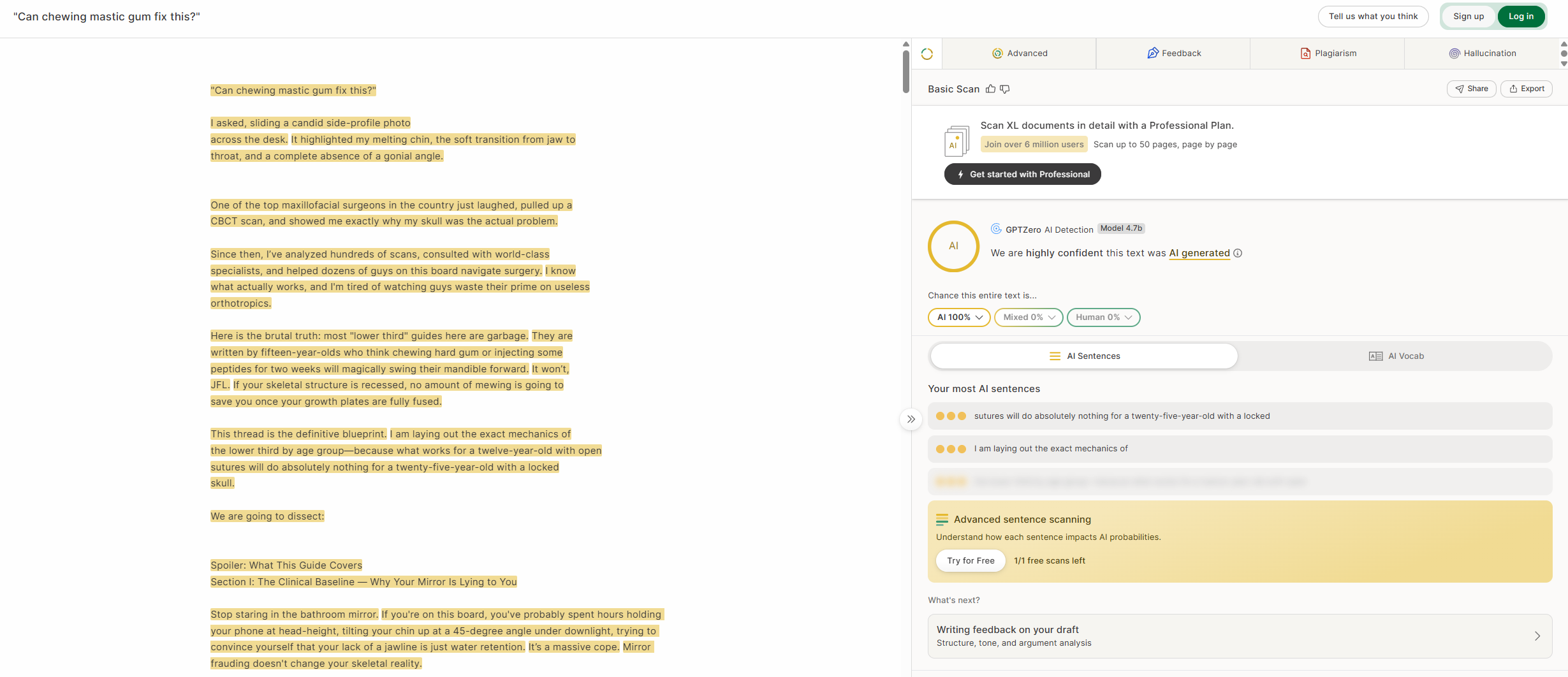This screenshot has height=677, width=1568.
Task: Click the AI document icon in Professional promo
Action: pos(956,140)
